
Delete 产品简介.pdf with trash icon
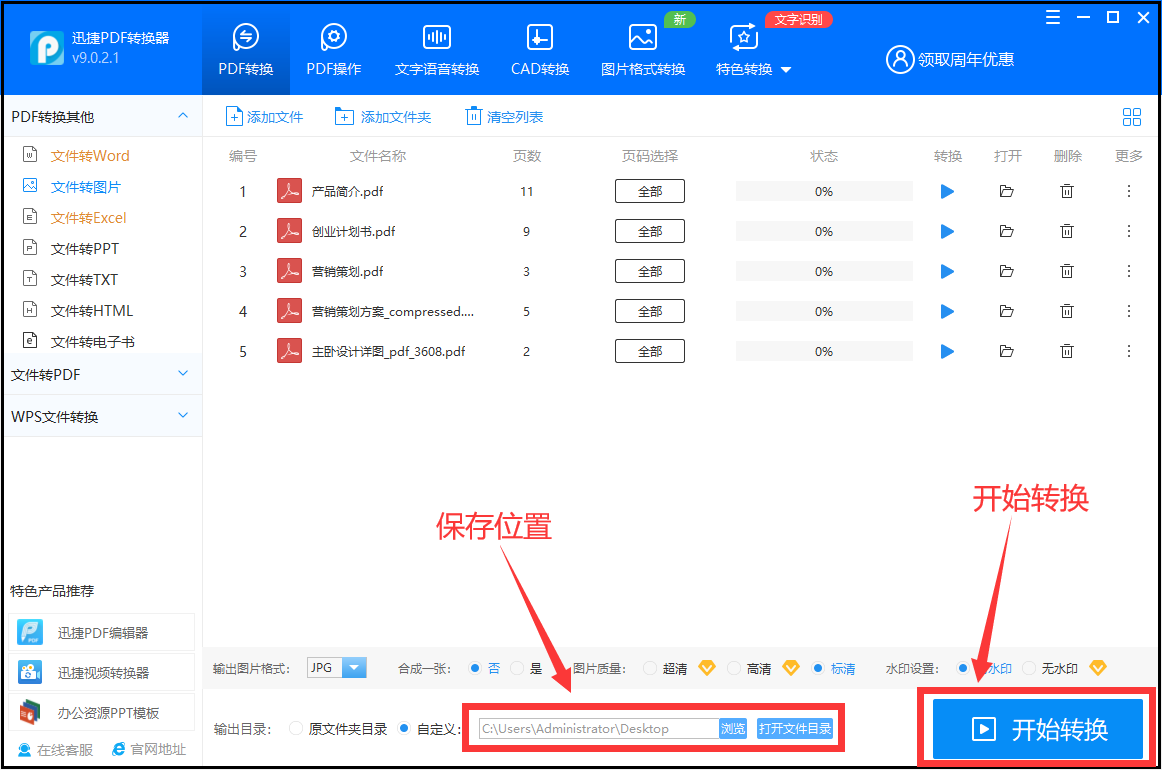pyautogui.click(x=1066, y=192)
